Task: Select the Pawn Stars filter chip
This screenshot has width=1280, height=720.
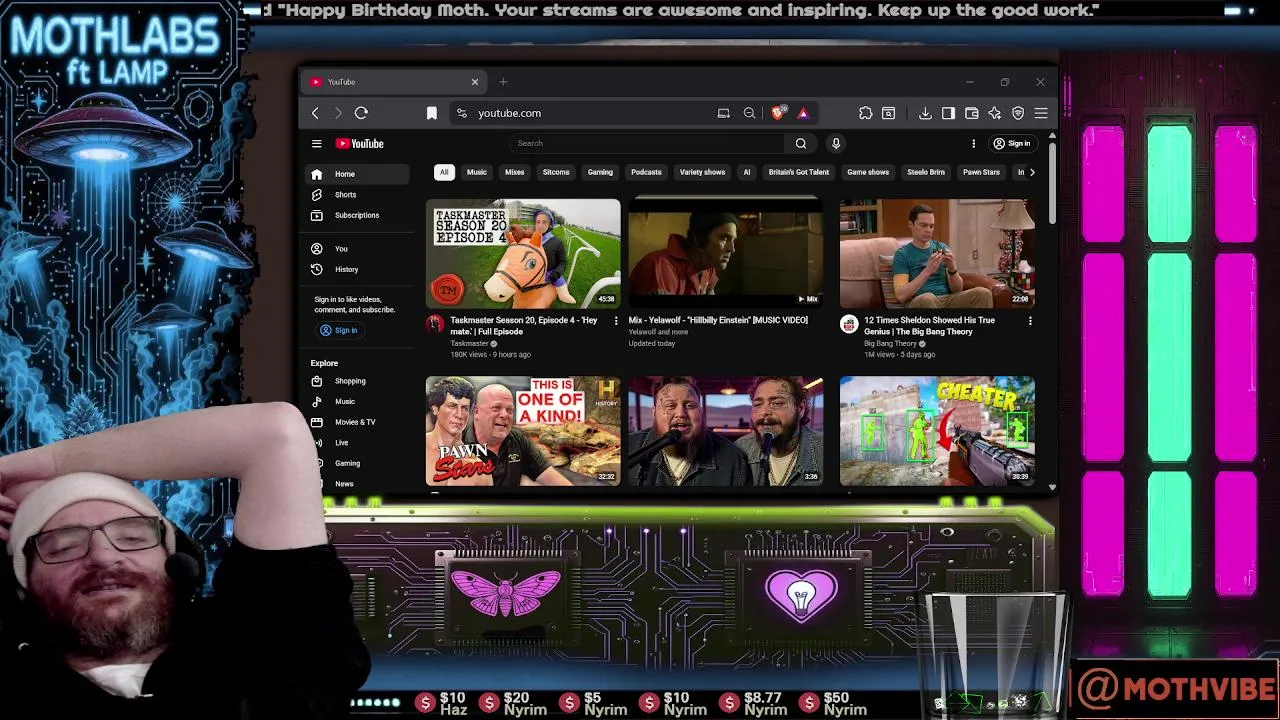Action: [981, 172]
